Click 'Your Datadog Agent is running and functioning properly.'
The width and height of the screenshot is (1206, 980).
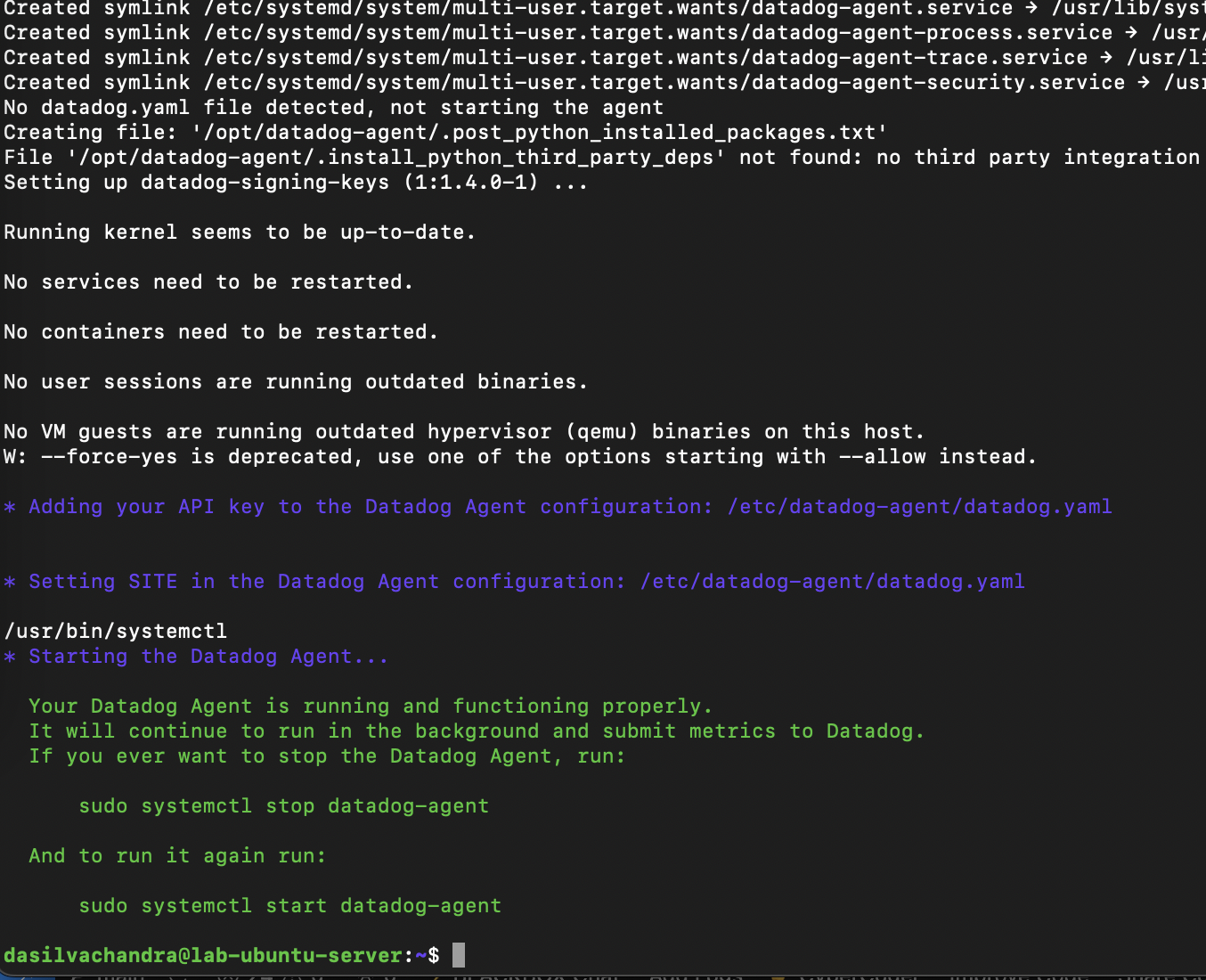(371, 706)
